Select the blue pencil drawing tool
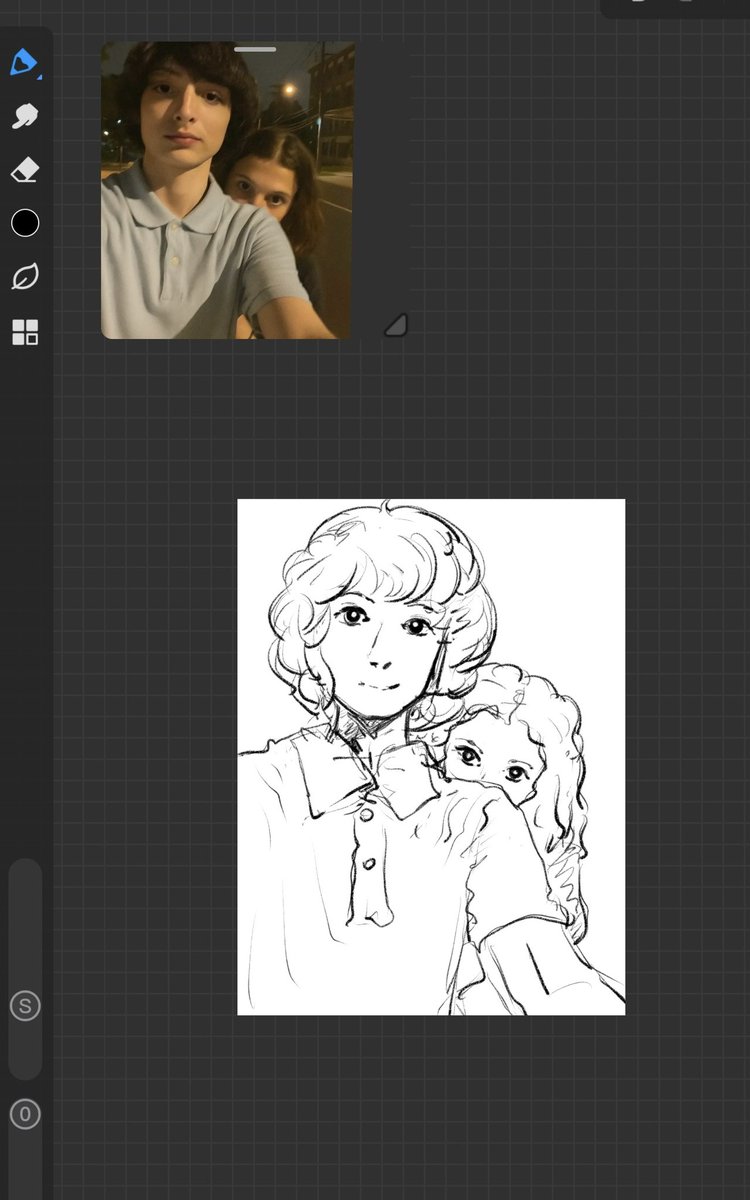750x1200 pixels. (x=24, y=62)
